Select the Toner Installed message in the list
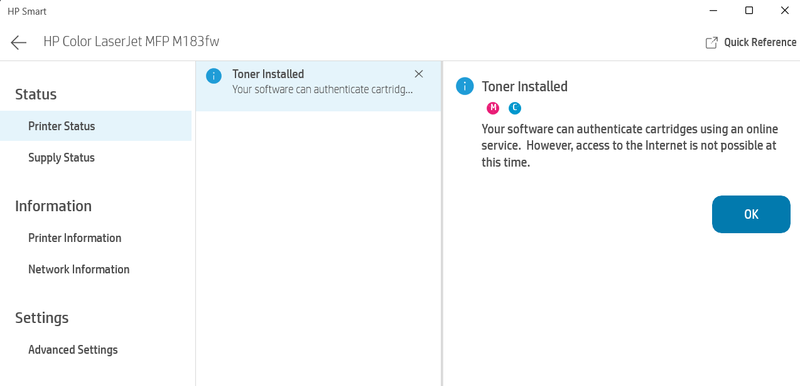The width and height of the screenshot is (800, 386). pos(318,86)
